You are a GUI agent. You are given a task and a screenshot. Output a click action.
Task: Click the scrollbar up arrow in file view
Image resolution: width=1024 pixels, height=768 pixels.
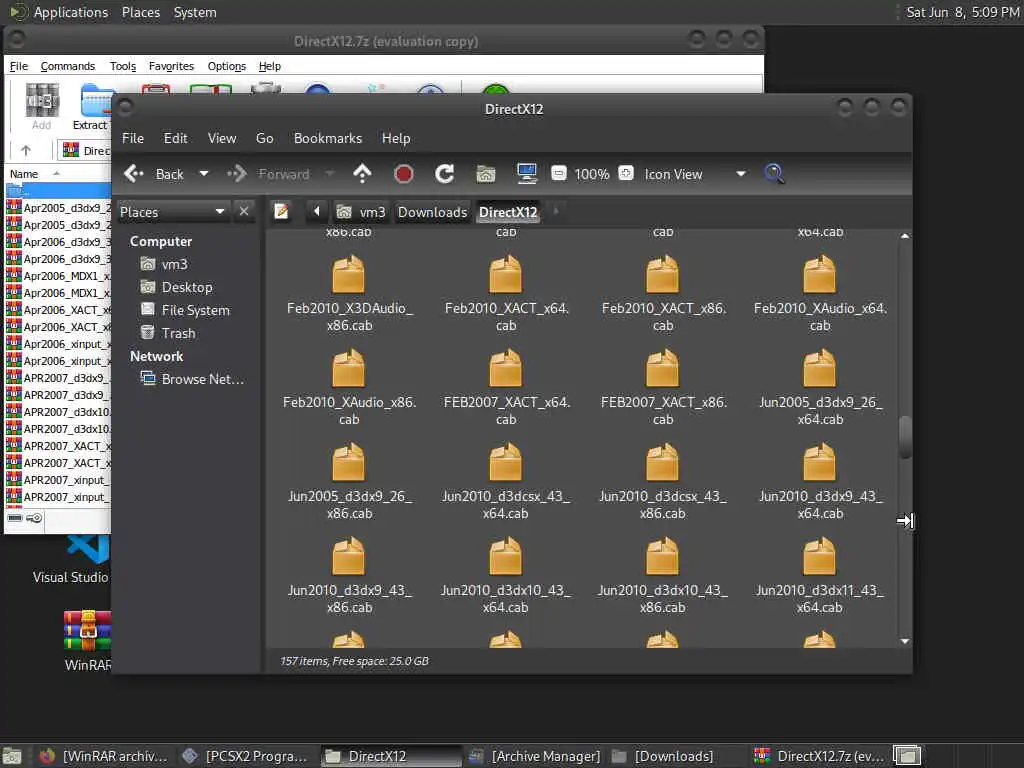click(x=904, y=236)
